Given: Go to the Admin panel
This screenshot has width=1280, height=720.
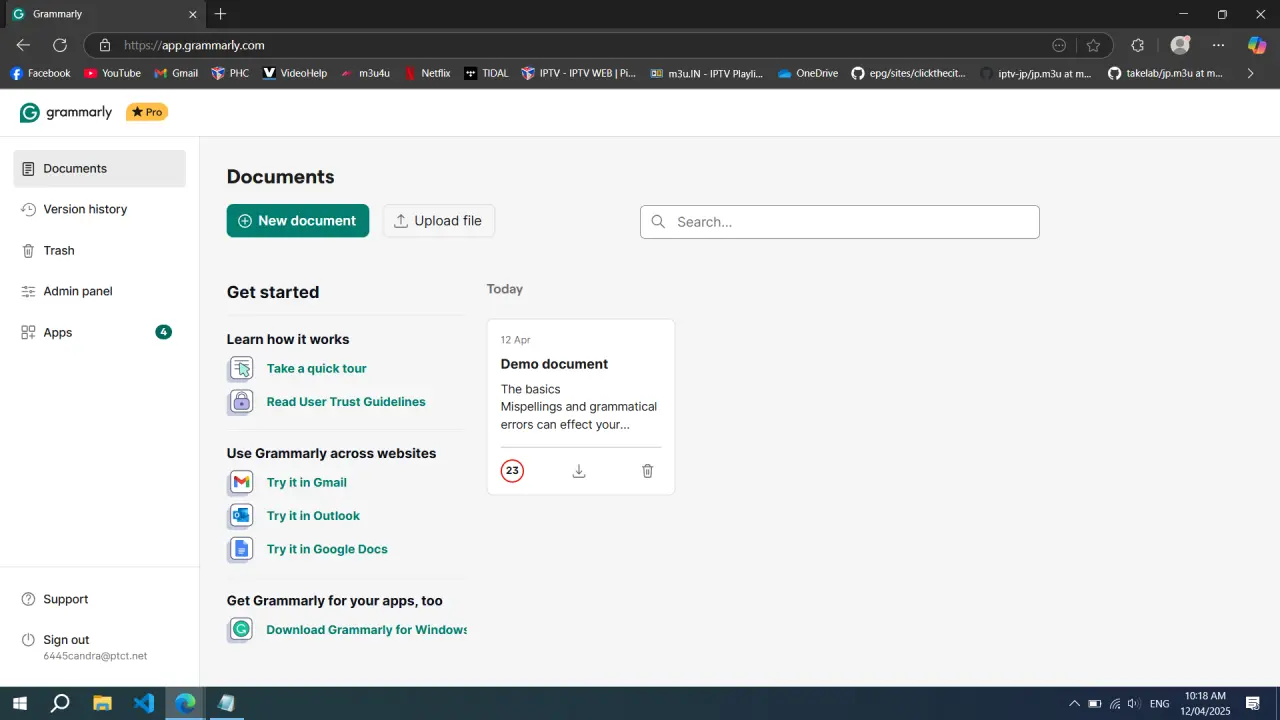Looking at the screenshot, I should coord(99,292).
